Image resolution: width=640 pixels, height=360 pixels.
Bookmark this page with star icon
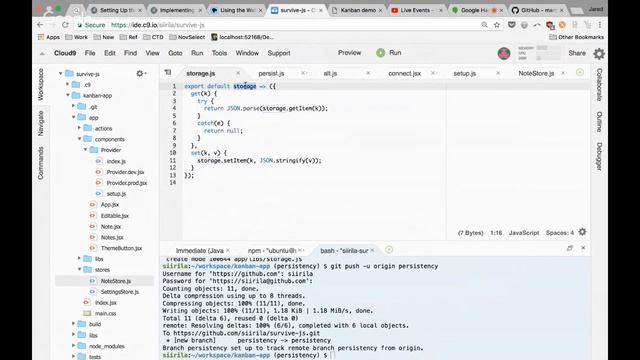click(x=497, y=25)
